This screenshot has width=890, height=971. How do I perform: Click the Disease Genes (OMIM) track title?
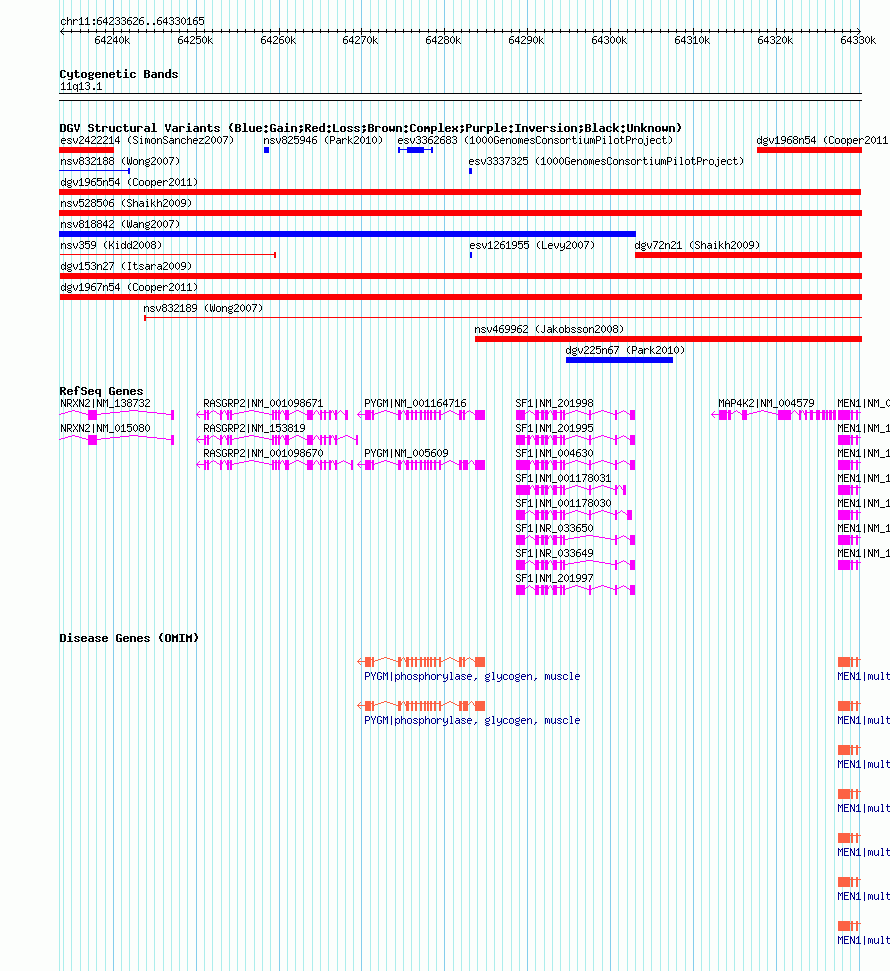coord(129,638)
